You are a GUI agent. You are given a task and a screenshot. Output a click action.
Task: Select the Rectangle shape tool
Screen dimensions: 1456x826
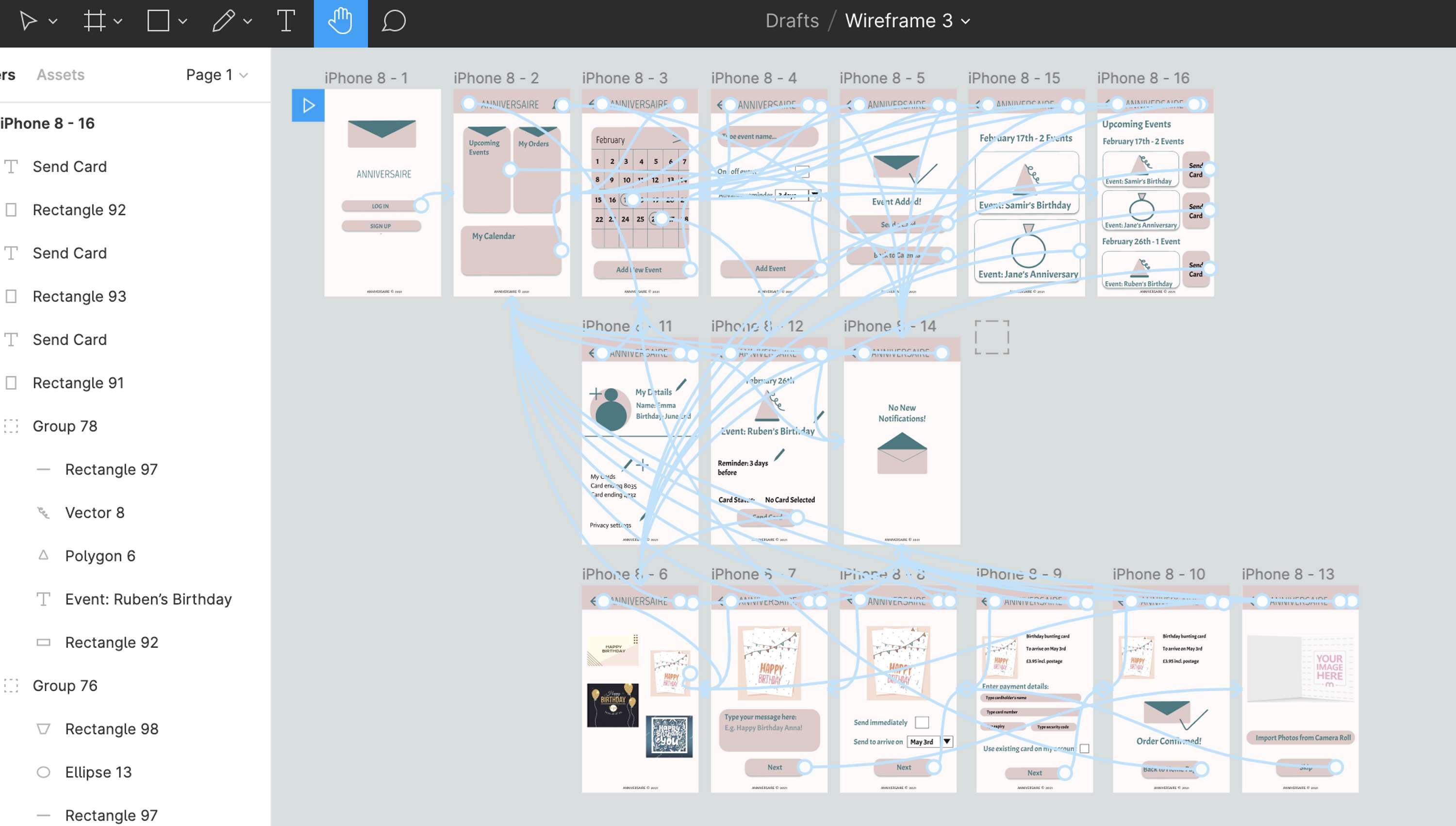[x=158, y=21]
